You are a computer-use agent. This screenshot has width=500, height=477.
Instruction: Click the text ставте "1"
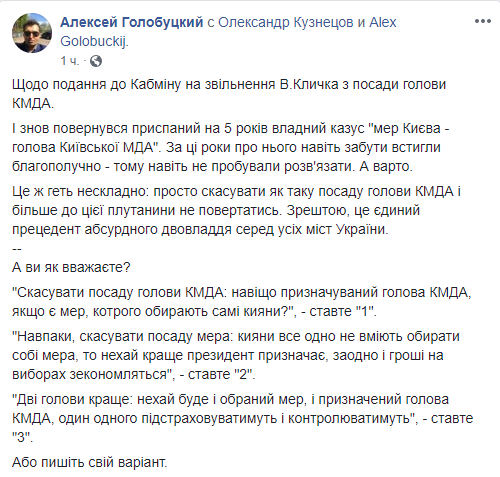[343, 311]
